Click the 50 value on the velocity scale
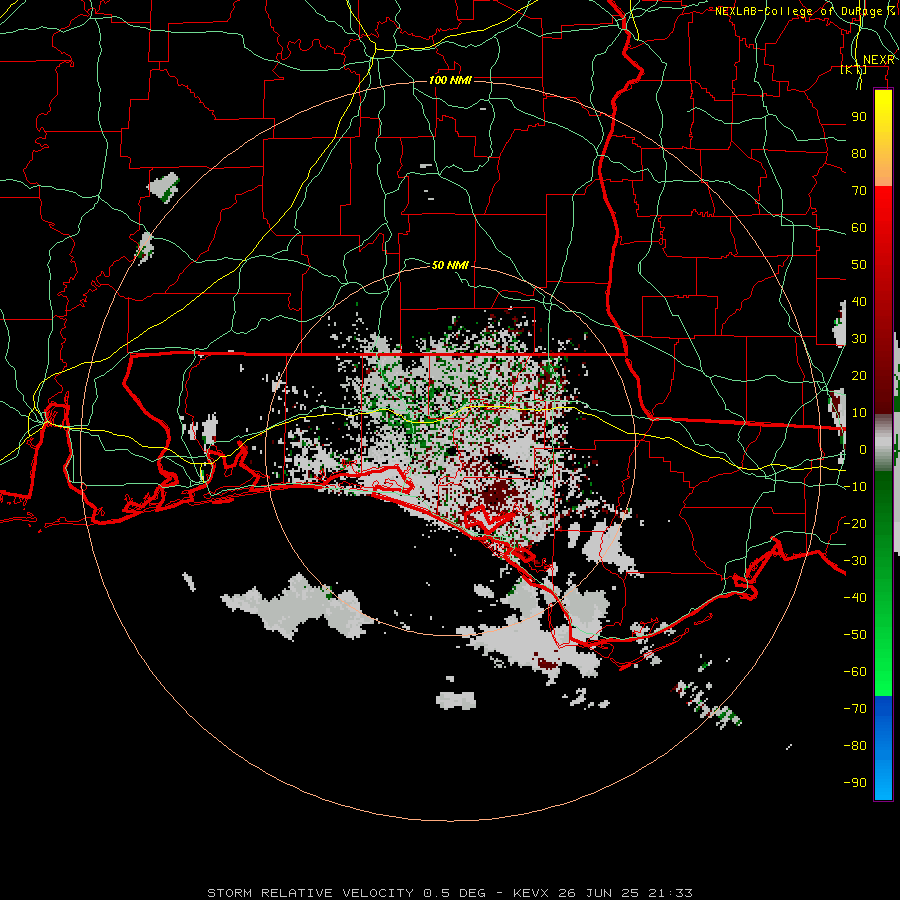The width and height of the screenshot is (900, 900). (859, 265)
